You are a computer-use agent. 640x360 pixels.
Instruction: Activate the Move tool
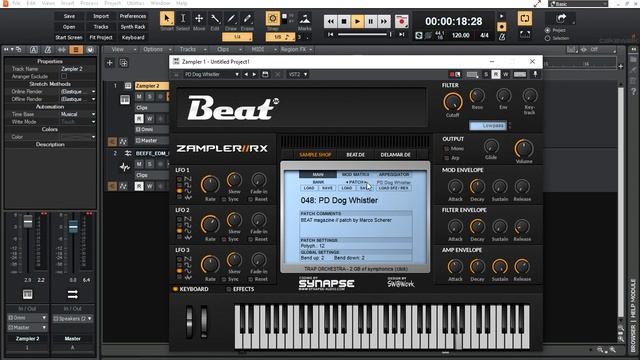click(199, 19)
